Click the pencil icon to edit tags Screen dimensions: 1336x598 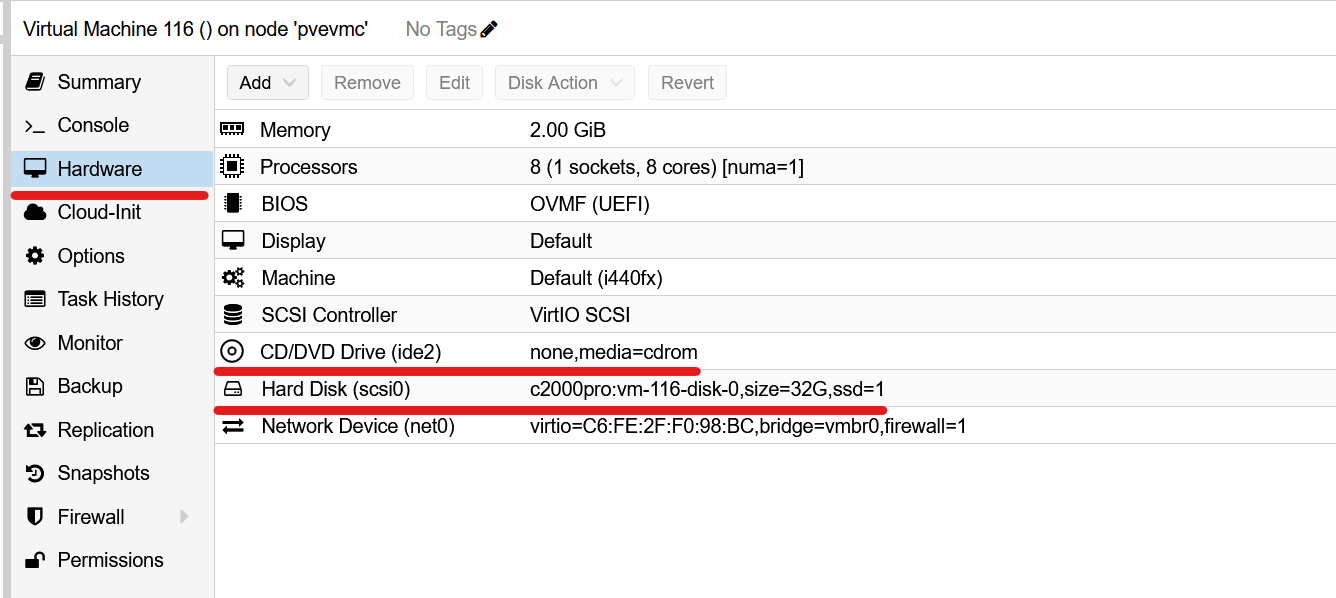pos(489,29)
